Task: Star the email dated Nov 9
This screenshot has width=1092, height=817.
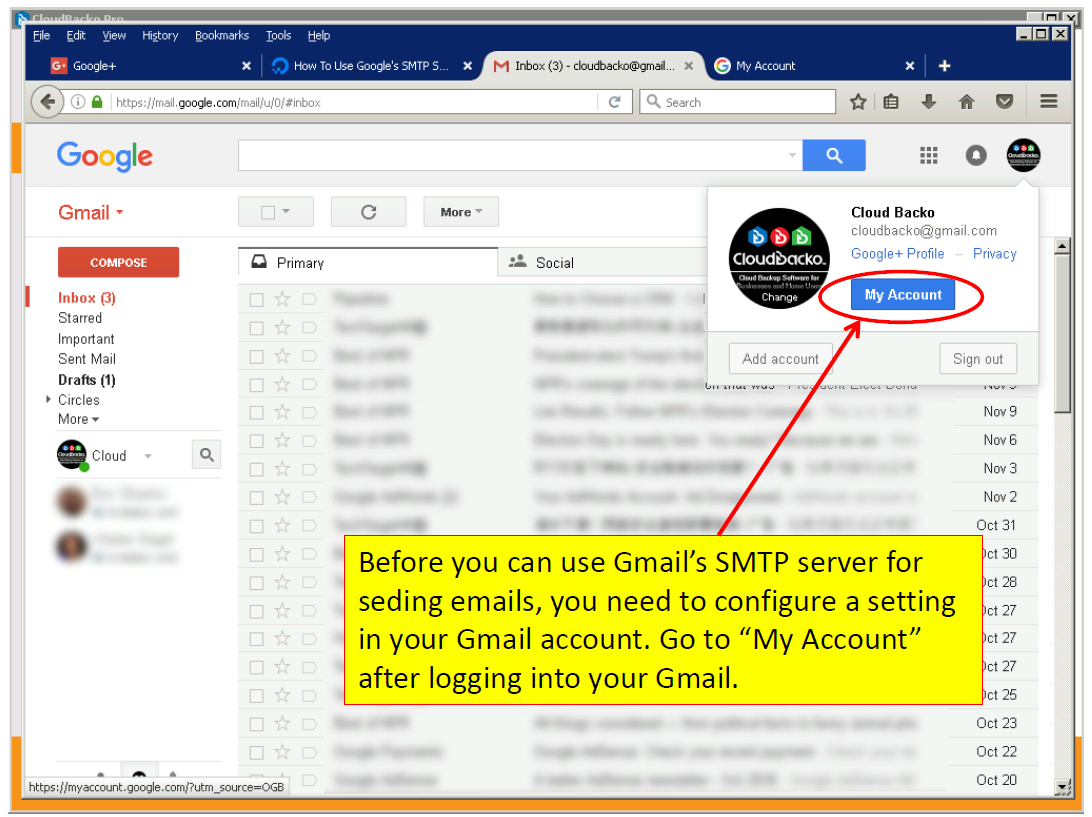Action: (282, 412)
